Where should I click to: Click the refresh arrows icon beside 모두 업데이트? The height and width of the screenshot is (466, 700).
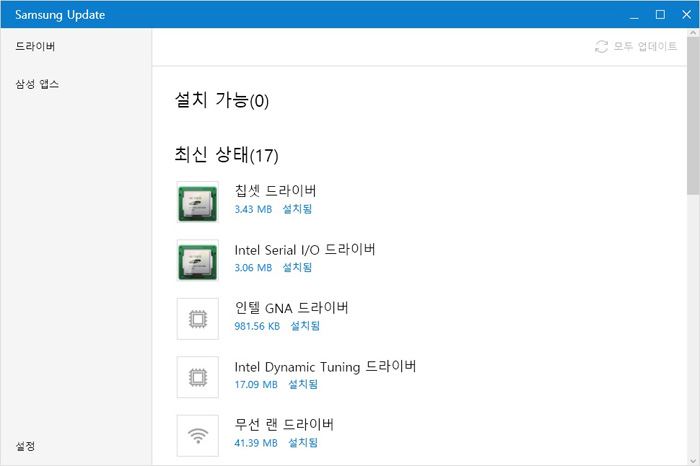click(601, 46)
